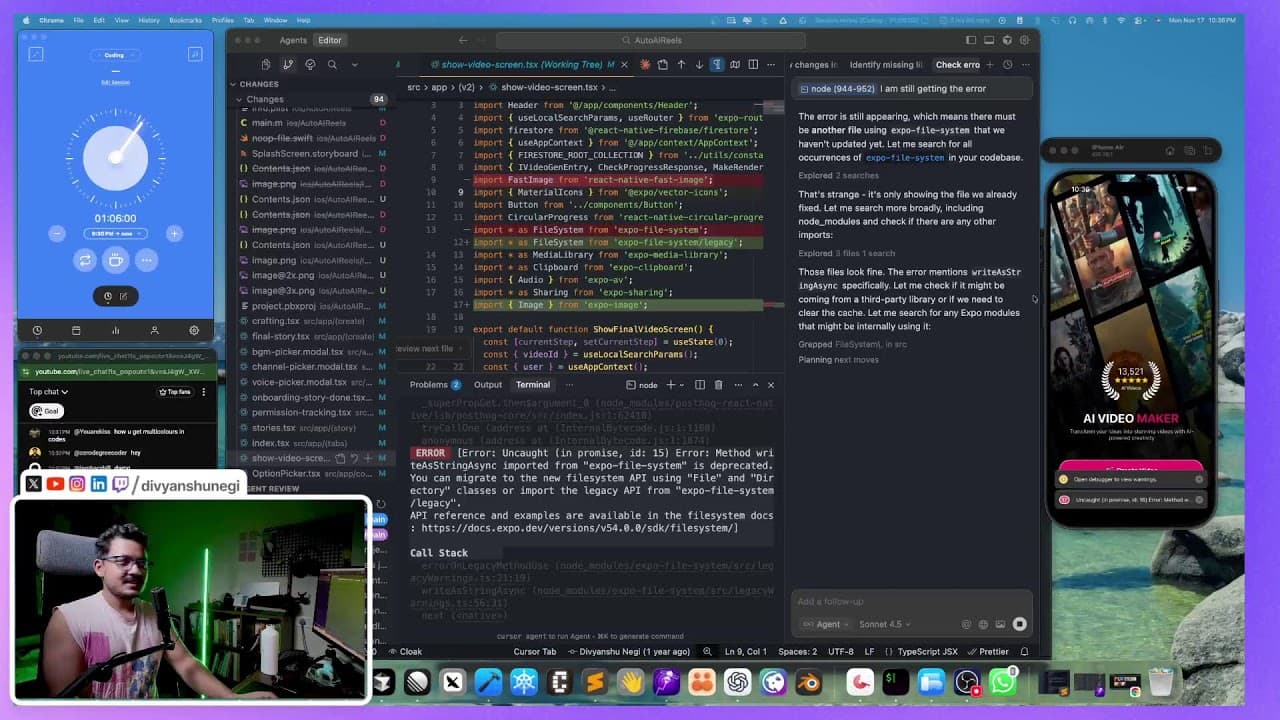Select the Remote Explorer globe icon

click(x=311, y=64)
